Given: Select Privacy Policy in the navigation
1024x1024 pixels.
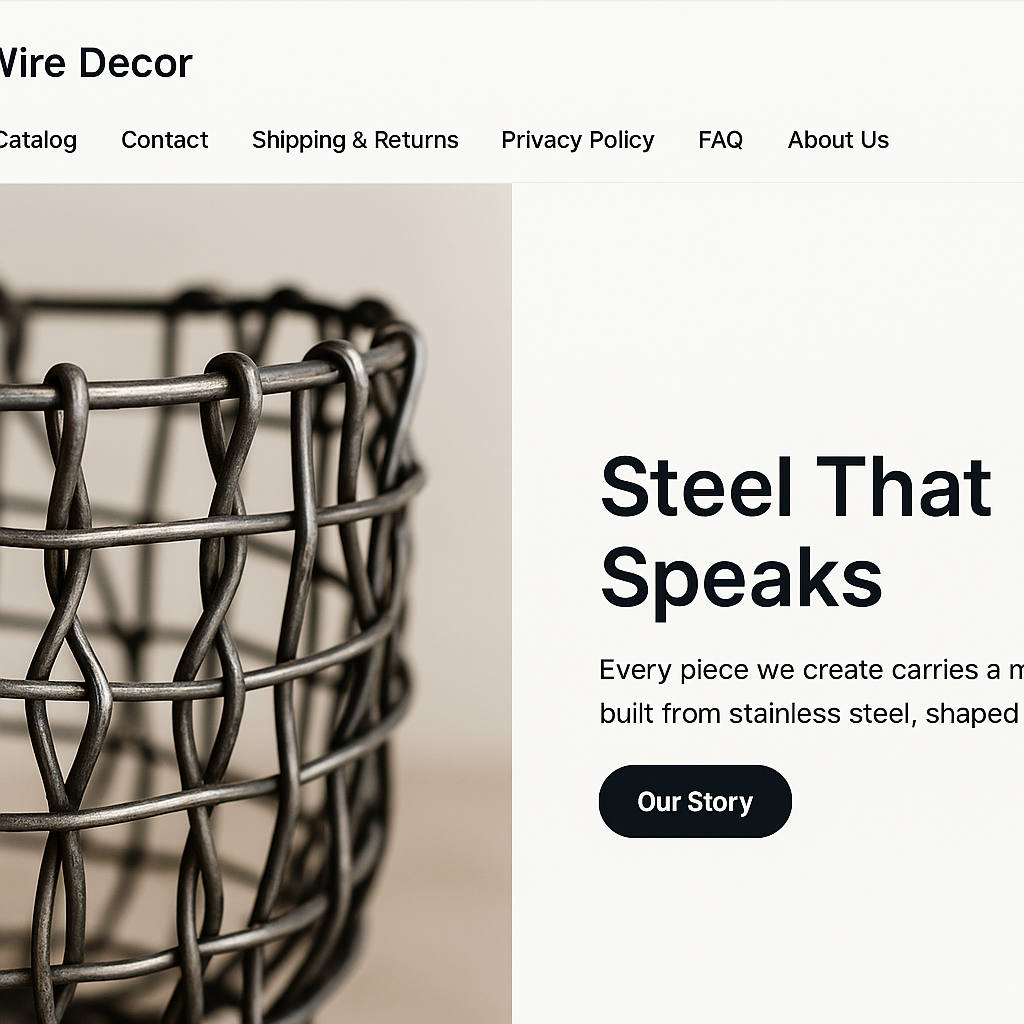Looking at the screenshot, I should coord(578,140).
